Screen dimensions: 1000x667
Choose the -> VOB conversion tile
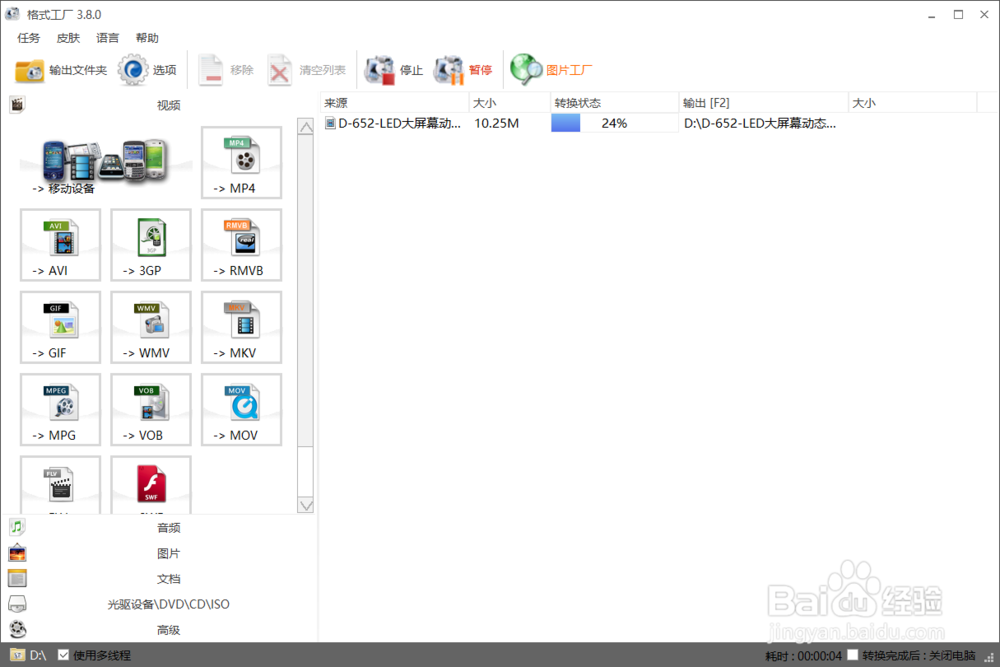click(151, 409)
